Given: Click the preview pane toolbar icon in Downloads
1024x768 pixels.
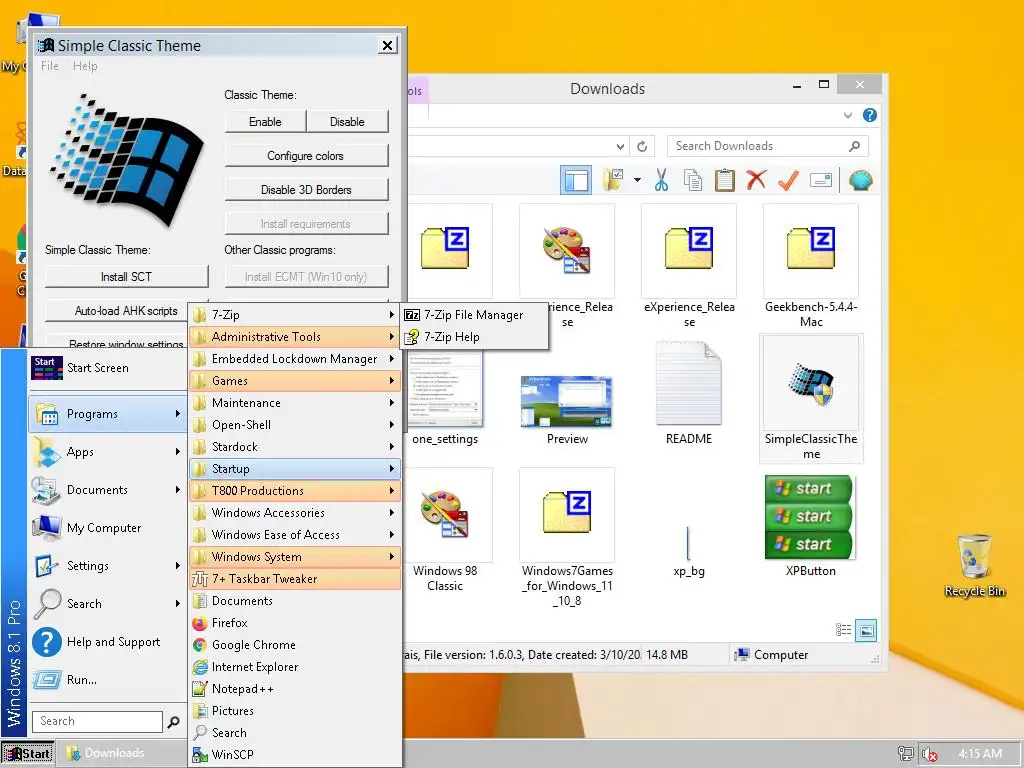Looking at the screenshot, I should (576, 180).
